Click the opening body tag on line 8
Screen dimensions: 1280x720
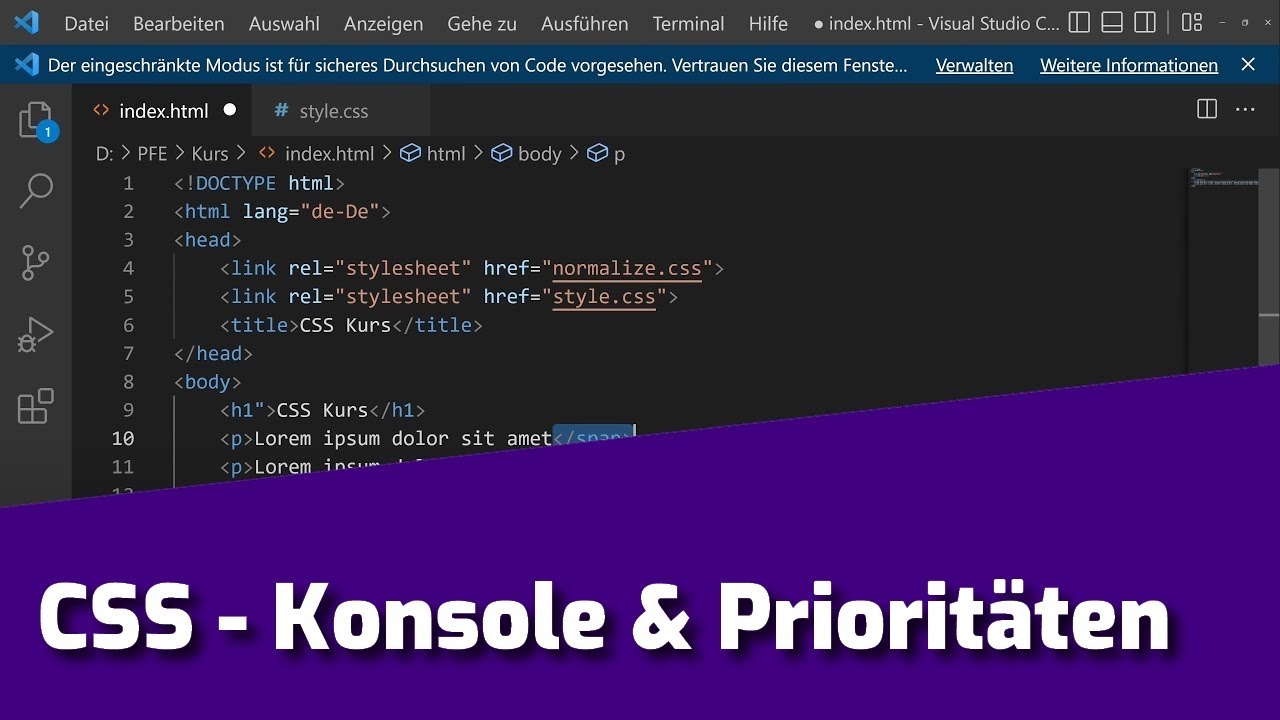click(x=208, y=382)
